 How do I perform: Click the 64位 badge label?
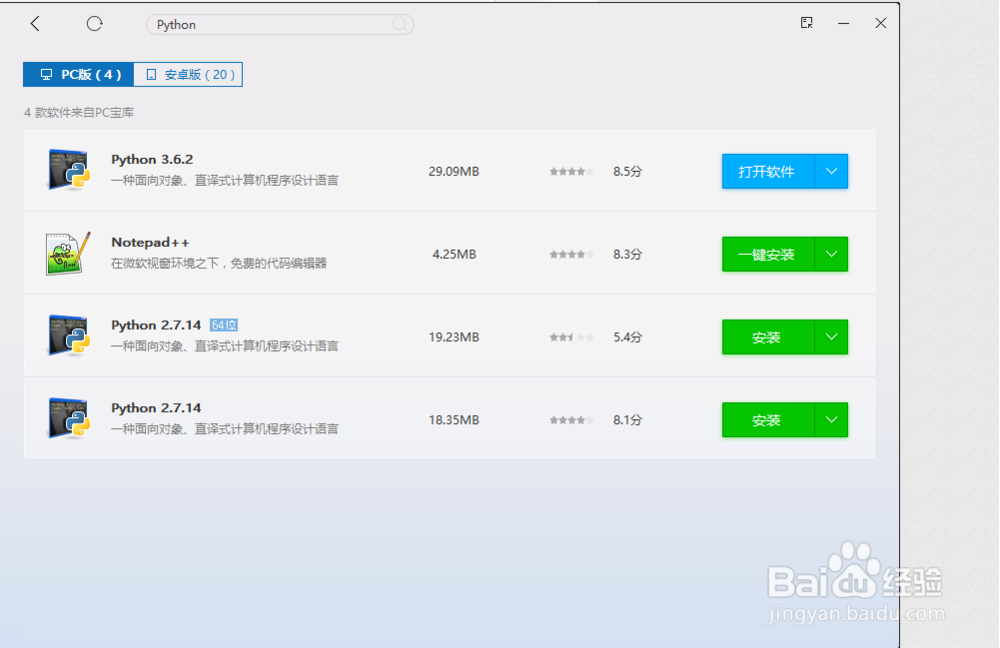point(224,325)
